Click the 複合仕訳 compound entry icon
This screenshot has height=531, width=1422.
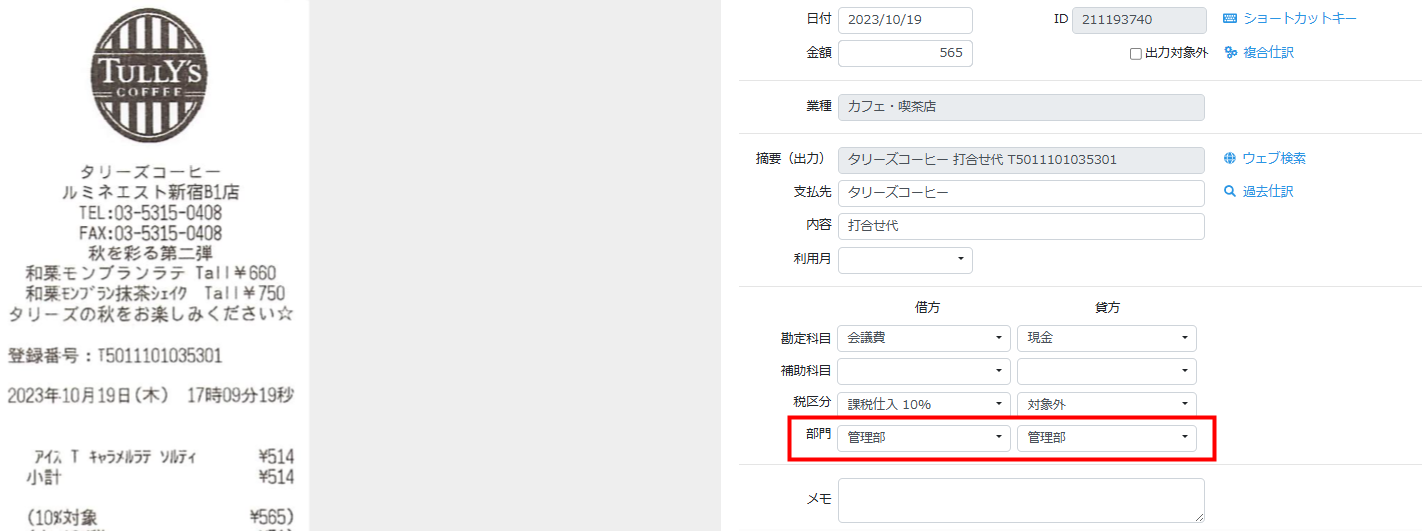point(1230,53)
